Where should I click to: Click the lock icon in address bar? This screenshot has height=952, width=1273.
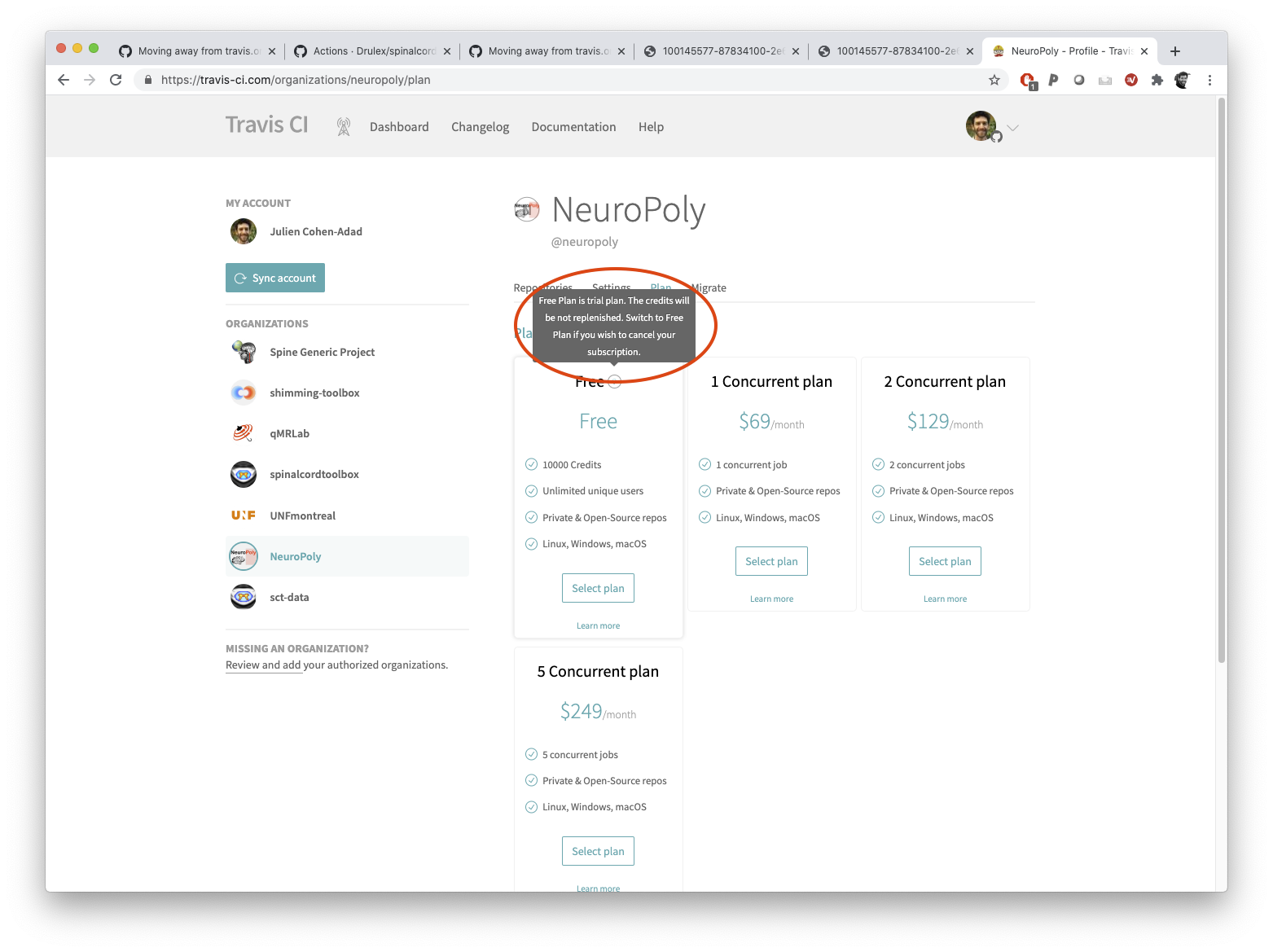click(148, 80)
